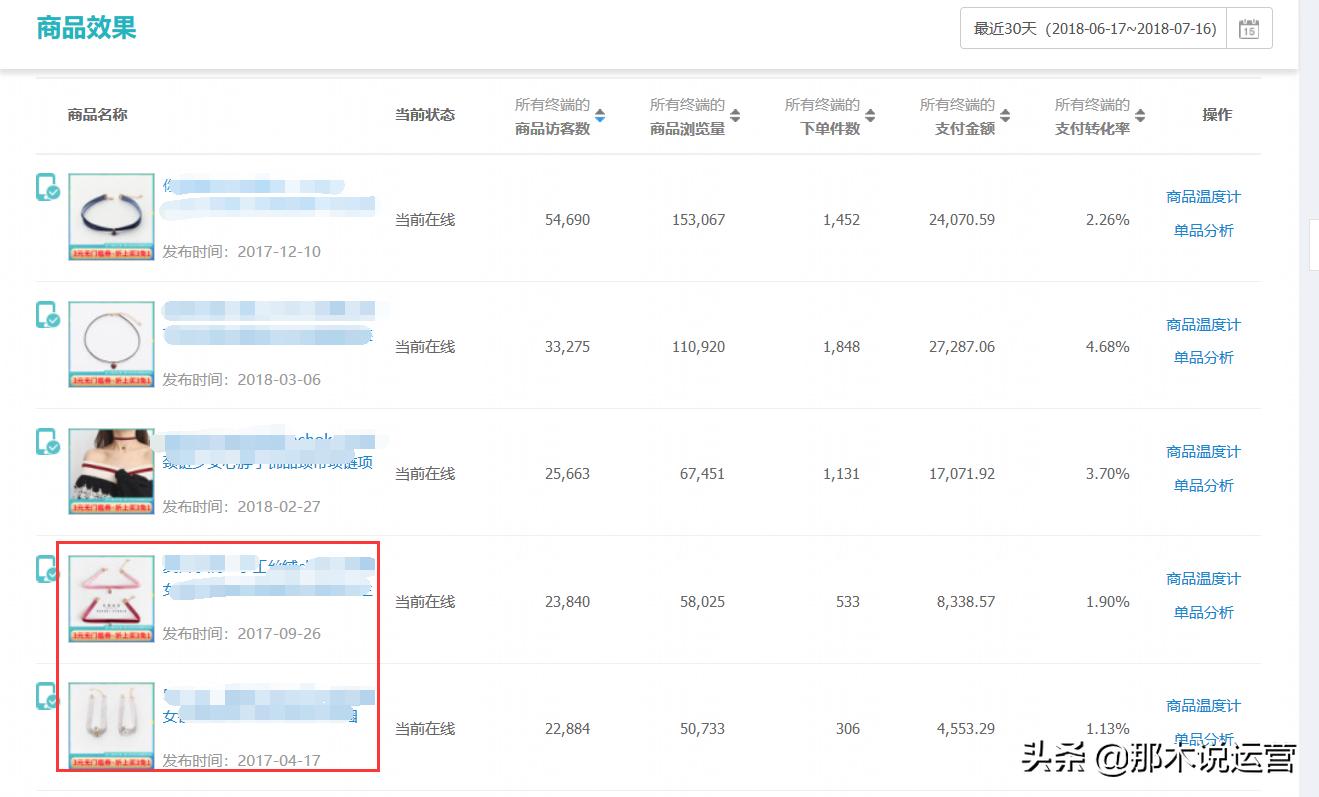Toggle sorting on the 支付转化率 column
This screenshot has width=1319, height=797.
(1140, 115)
